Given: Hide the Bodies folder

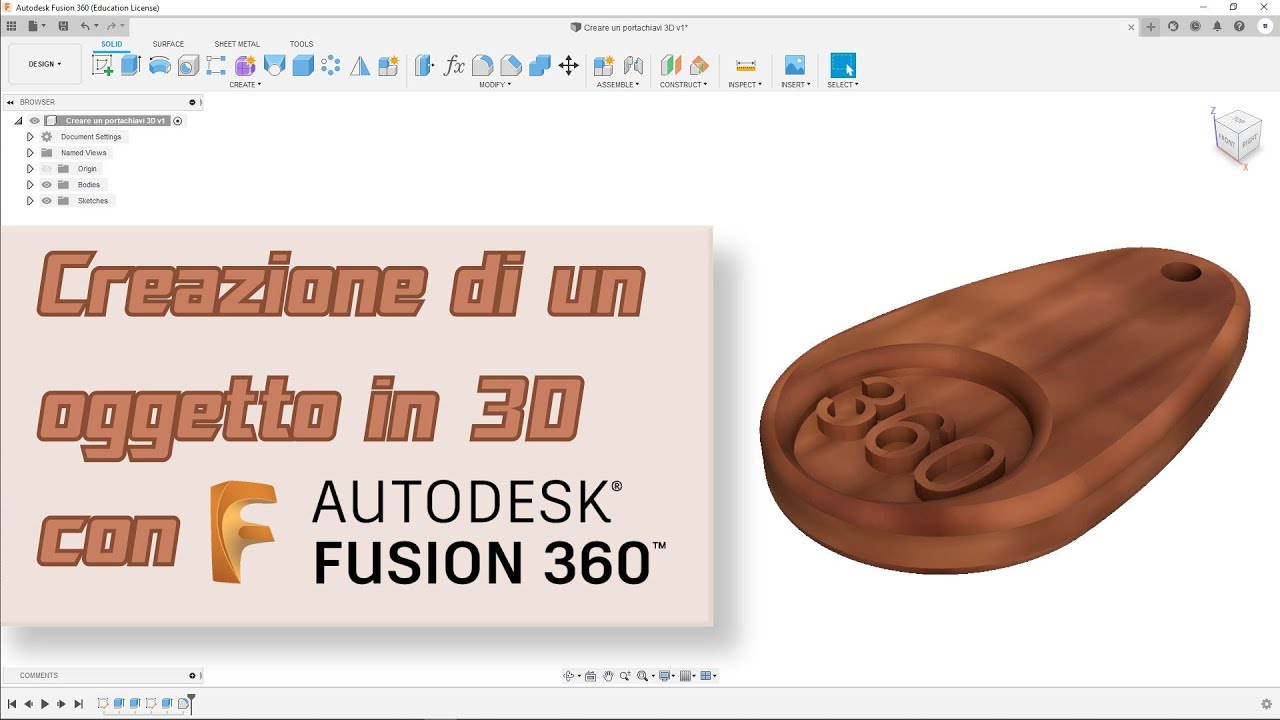Looking at the screenshot, I should point(46,185).
